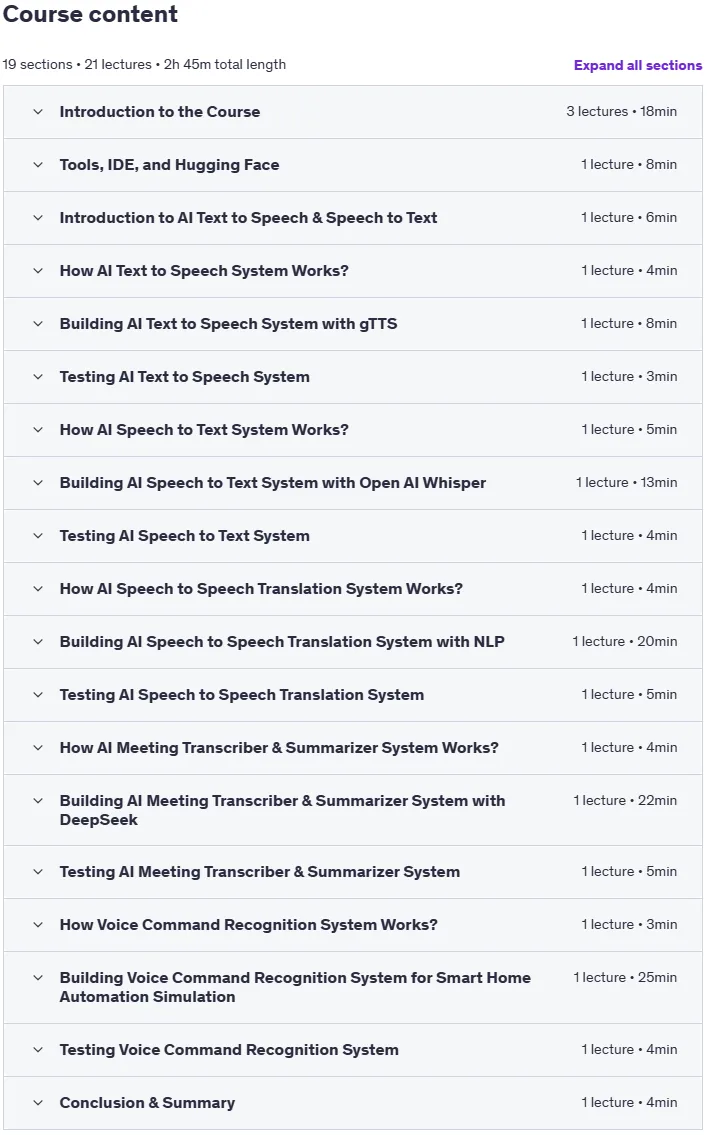
Task: Click chevron for 'Building AI Speech to Text System with Open AI Whisper'
Action: pyautogui.click(x=38, y=483)
